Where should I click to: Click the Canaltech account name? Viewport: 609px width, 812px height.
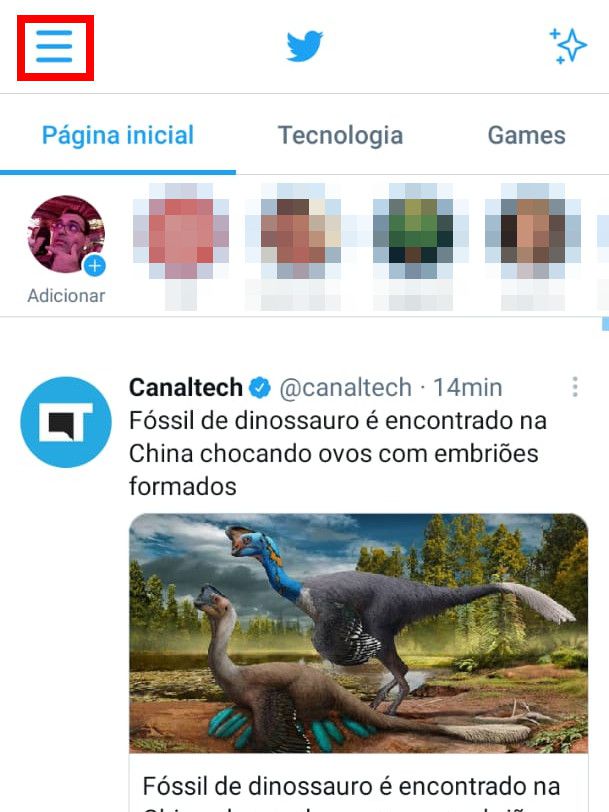click(x=186, y=387)
